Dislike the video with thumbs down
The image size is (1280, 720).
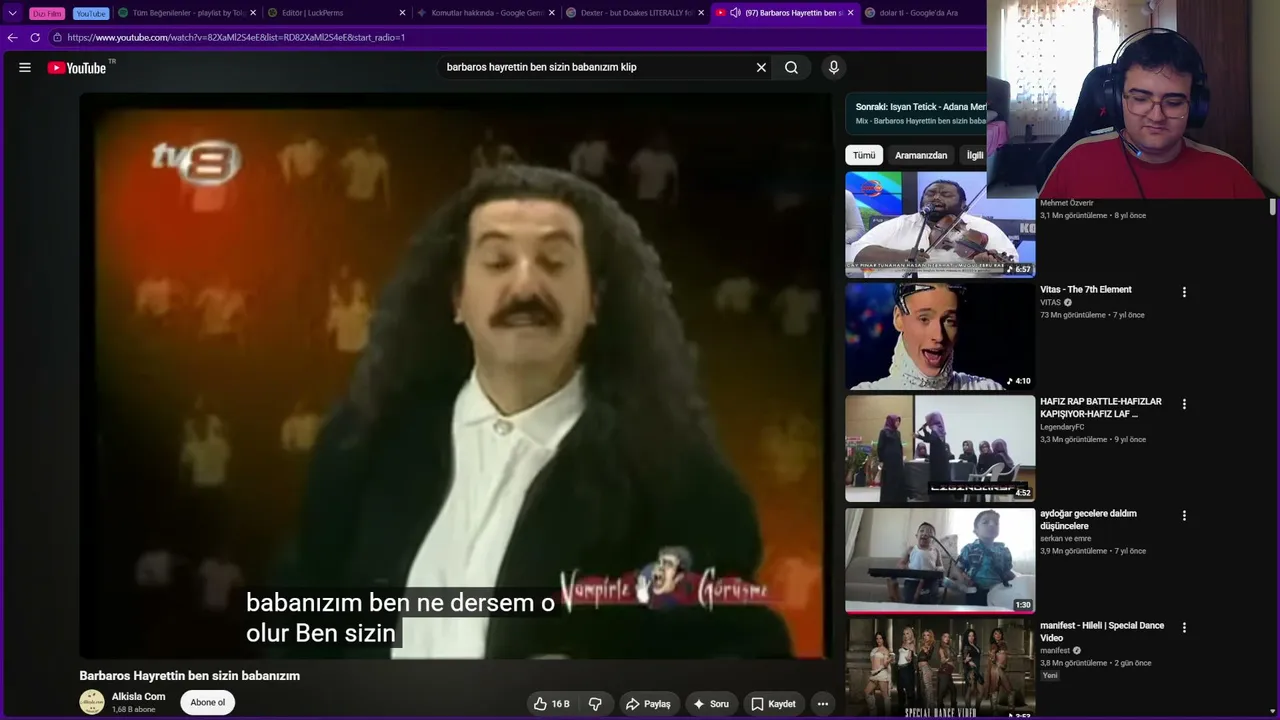595,704
